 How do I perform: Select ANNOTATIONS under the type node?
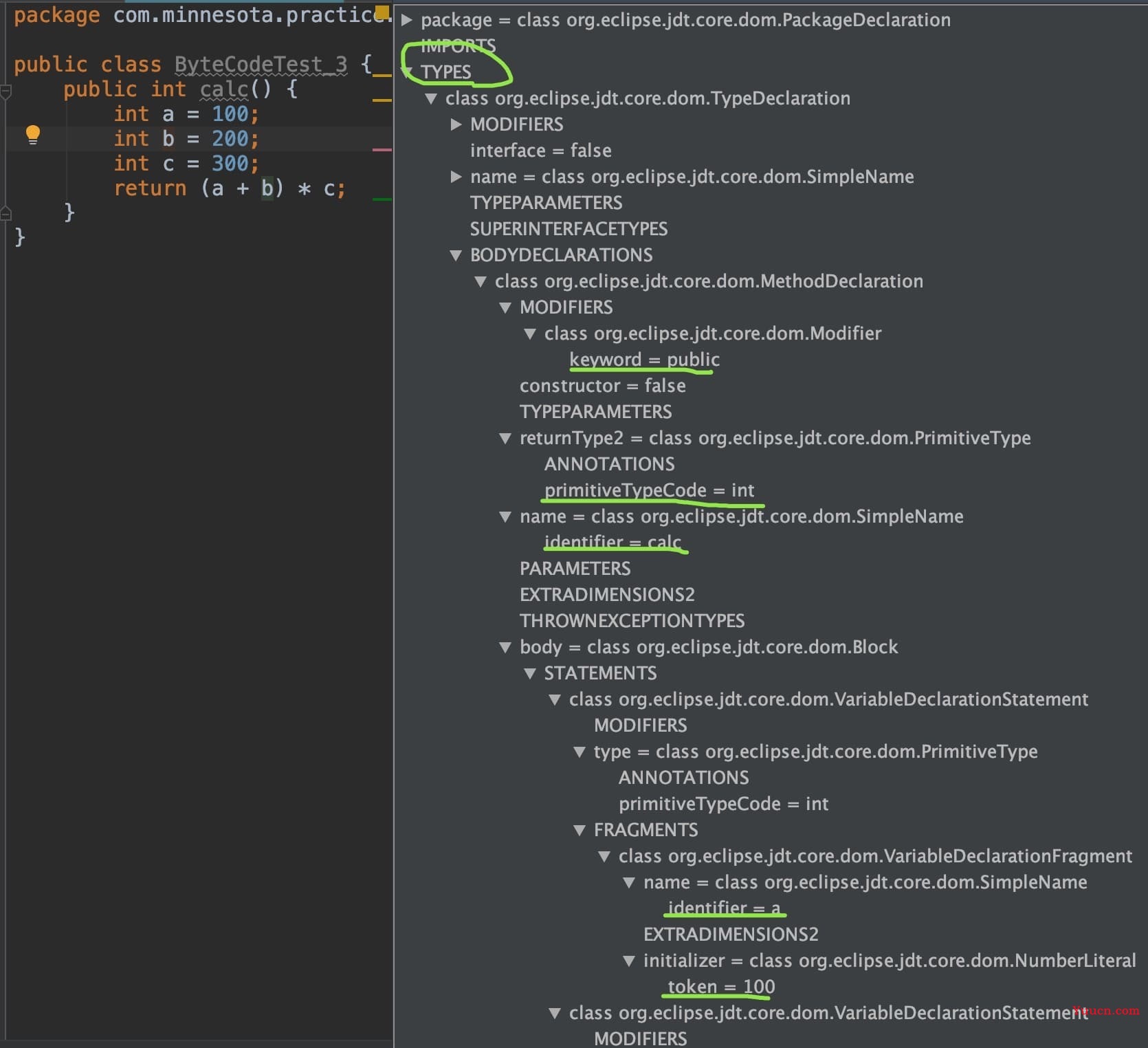[683, 778]
